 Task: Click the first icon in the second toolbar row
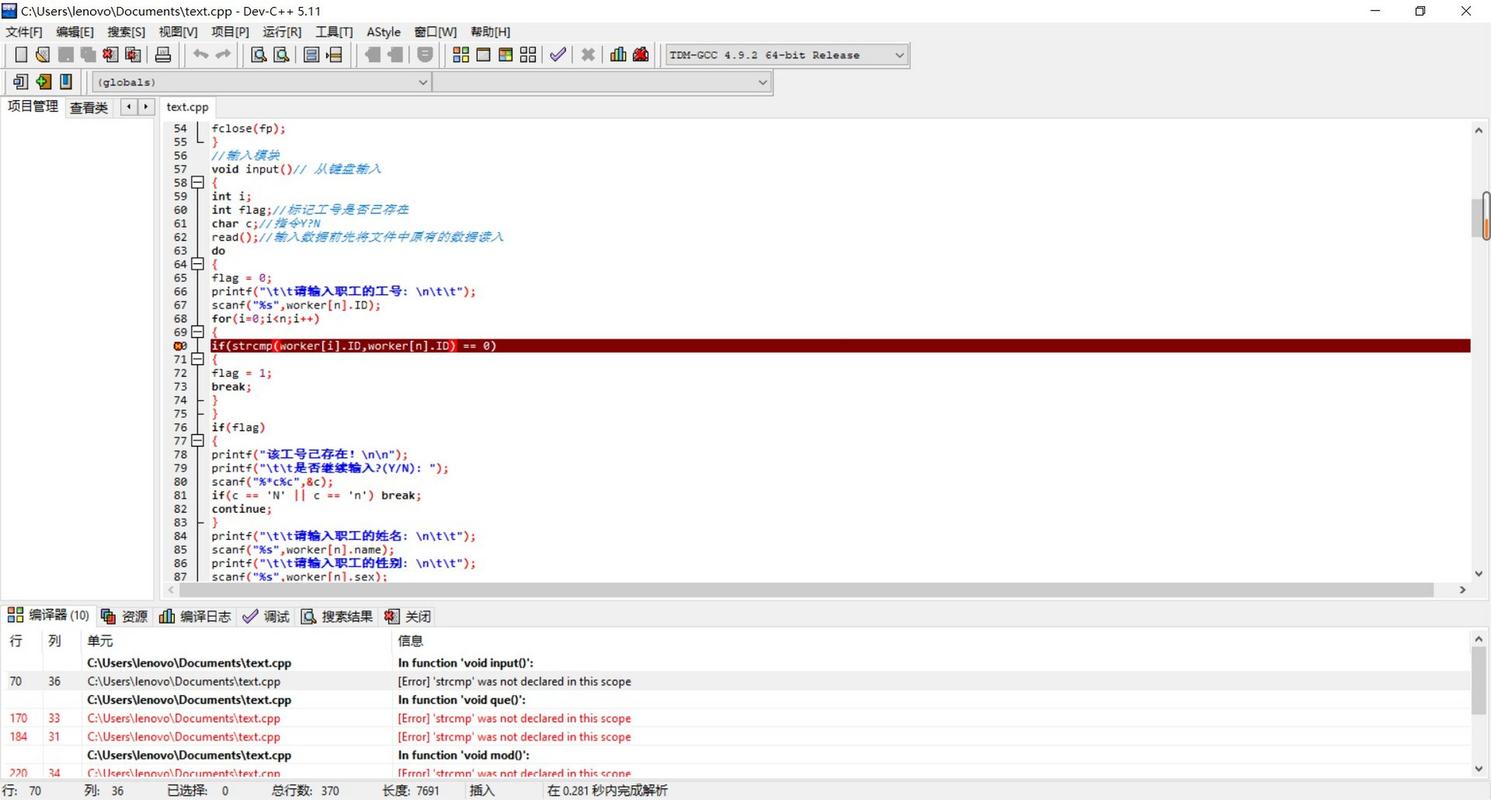(x=20, y=82)
